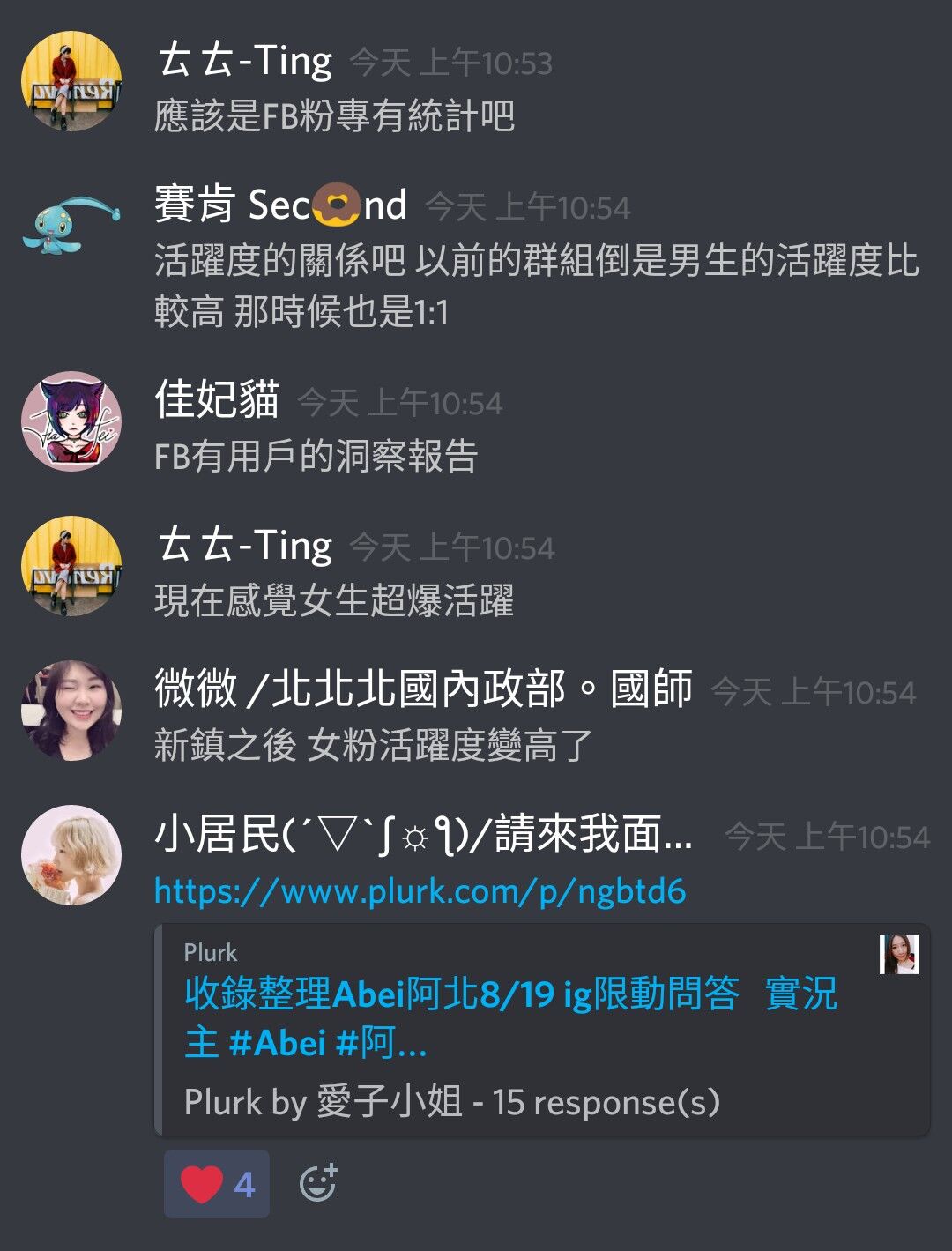Select the username 佳妃貓
Image resolution: width=952 pixels, height=1251 pixels.
point(217,399)
